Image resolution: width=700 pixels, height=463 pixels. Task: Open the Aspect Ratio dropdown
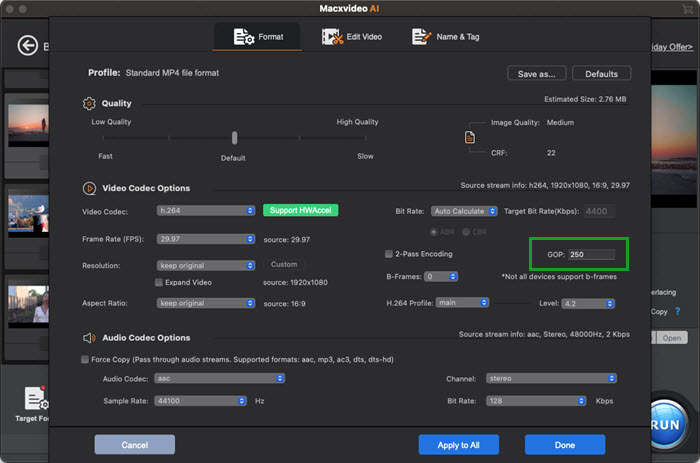tap(206, 303)
